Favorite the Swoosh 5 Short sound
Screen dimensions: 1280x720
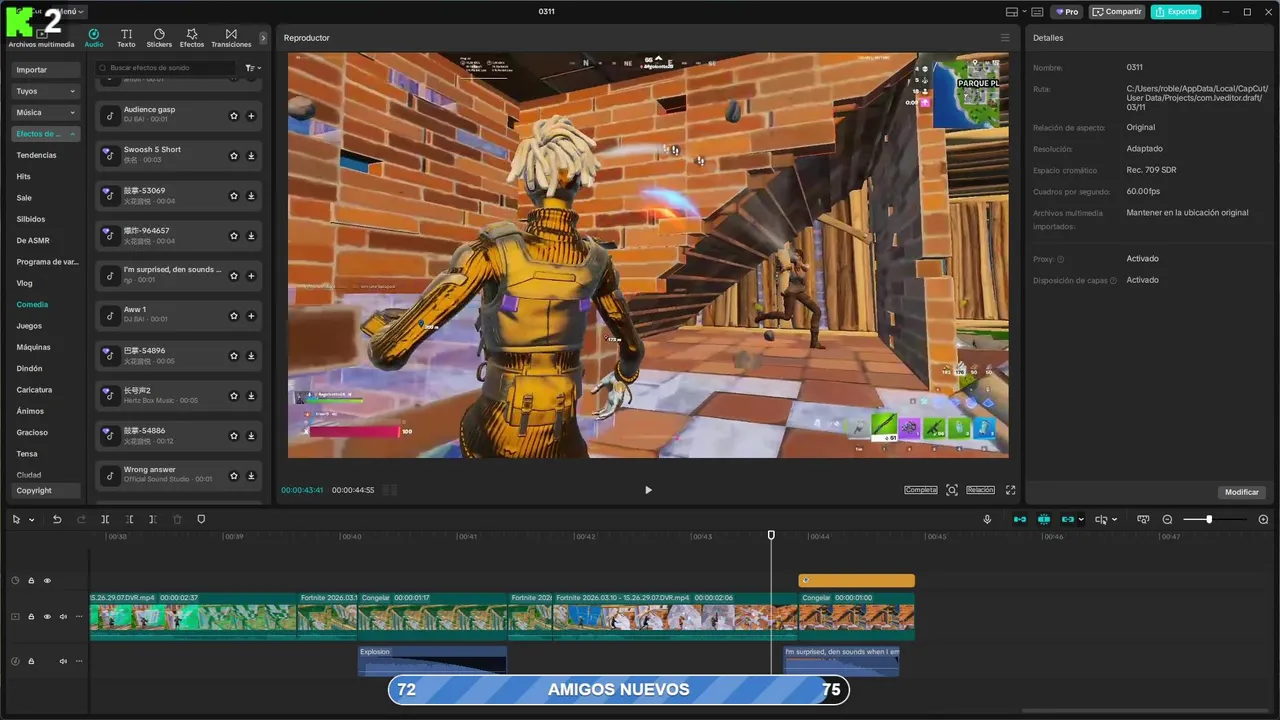point(234,156)
